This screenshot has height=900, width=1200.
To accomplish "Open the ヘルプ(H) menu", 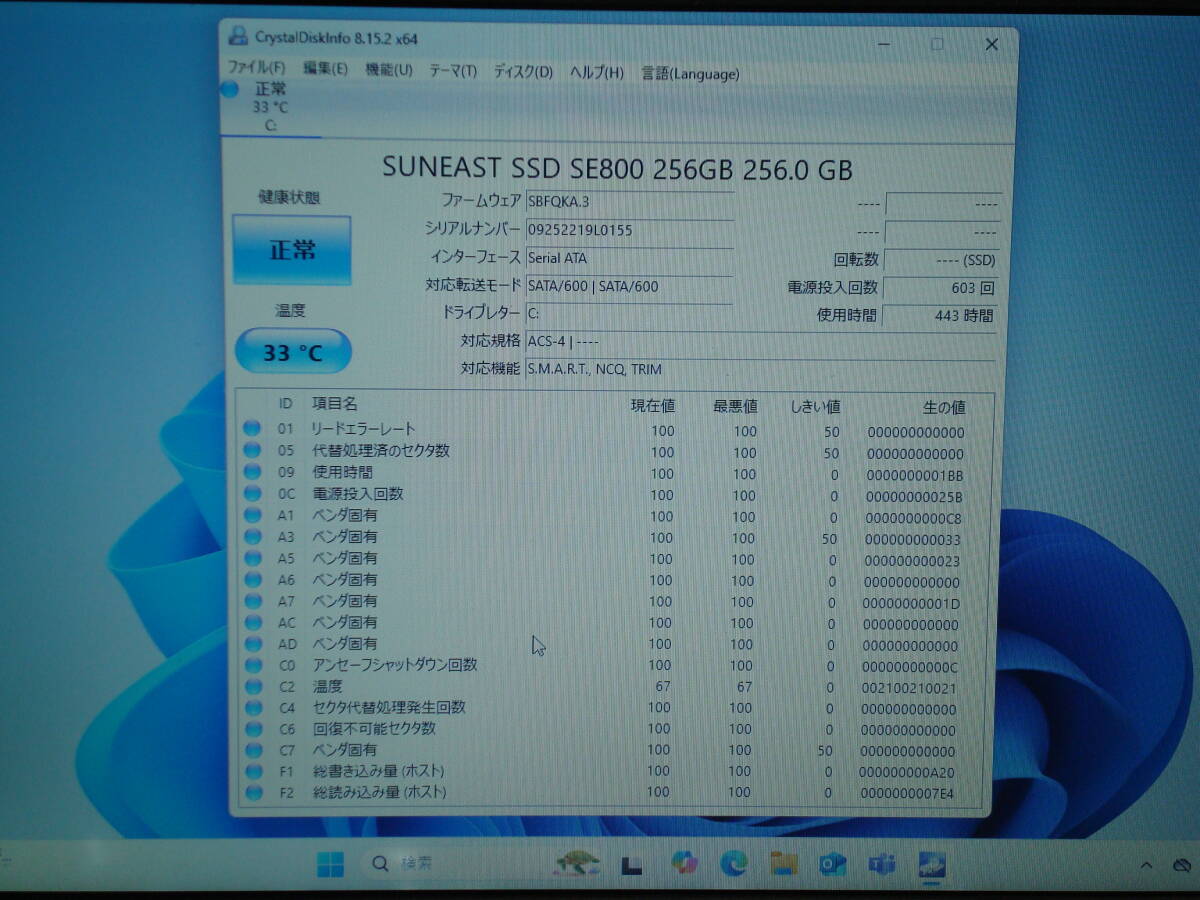I will coord(597,73).
